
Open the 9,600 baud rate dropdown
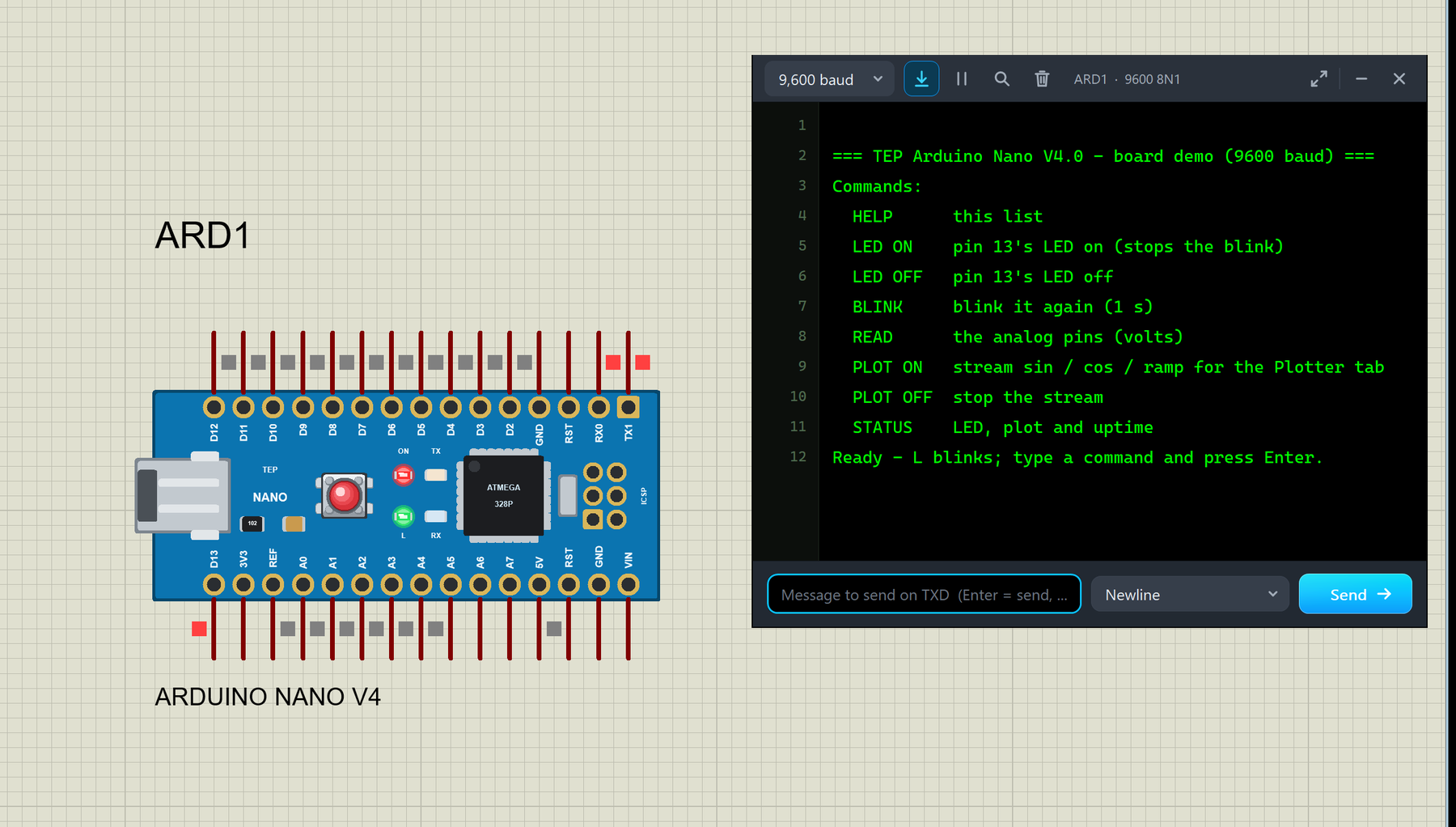(829, 79)
